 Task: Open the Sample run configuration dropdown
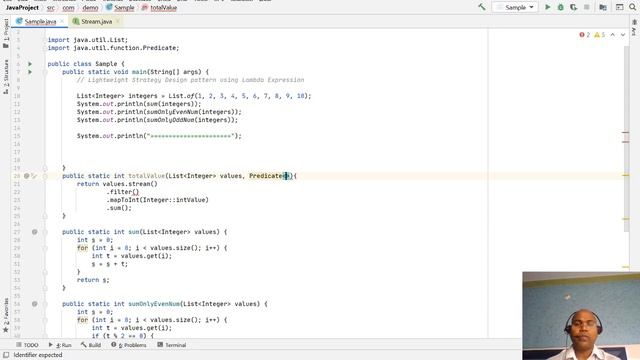515,7
